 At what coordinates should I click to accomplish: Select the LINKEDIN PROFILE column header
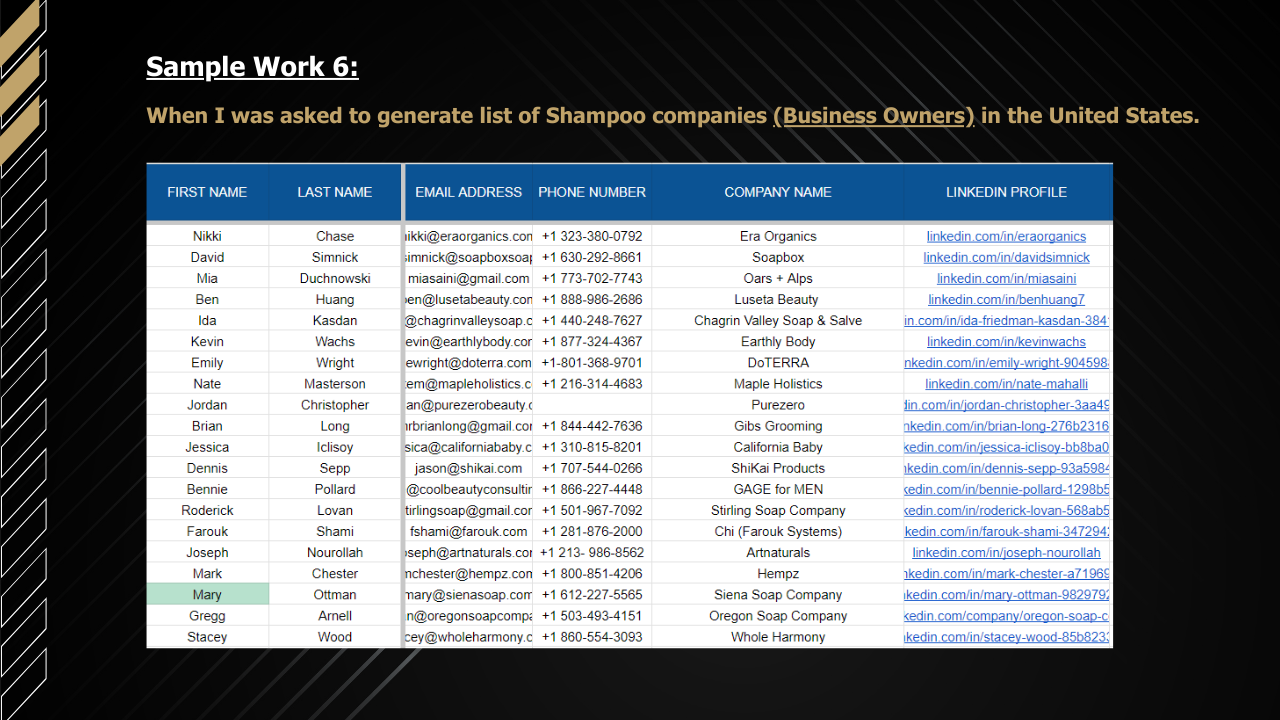click(1007, 192)
